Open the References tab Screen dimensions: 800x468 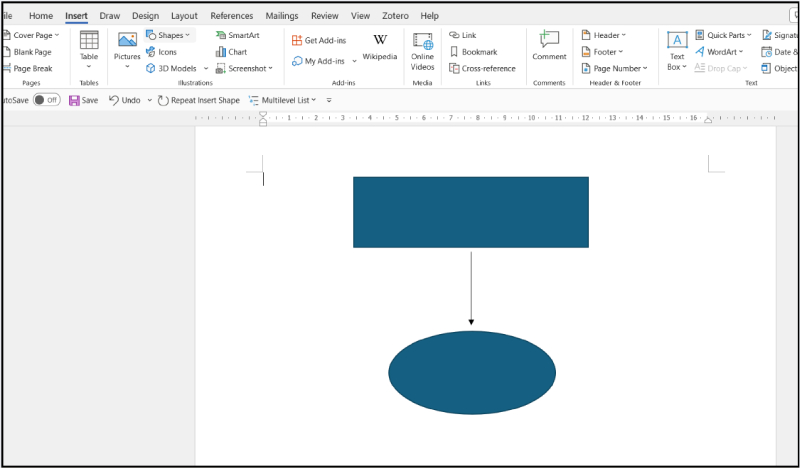(x=231, y=16)
